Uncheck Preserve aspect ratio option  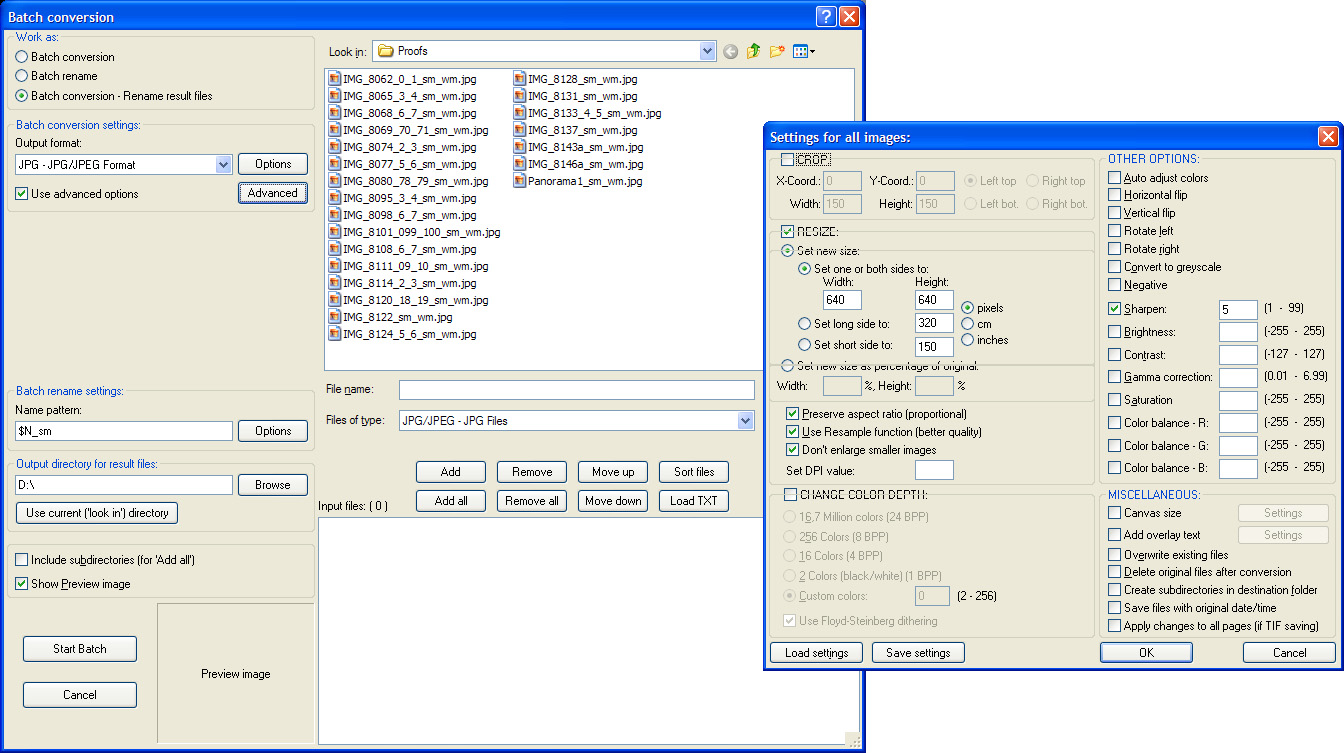pyautogui.click(x=793, y=414)
